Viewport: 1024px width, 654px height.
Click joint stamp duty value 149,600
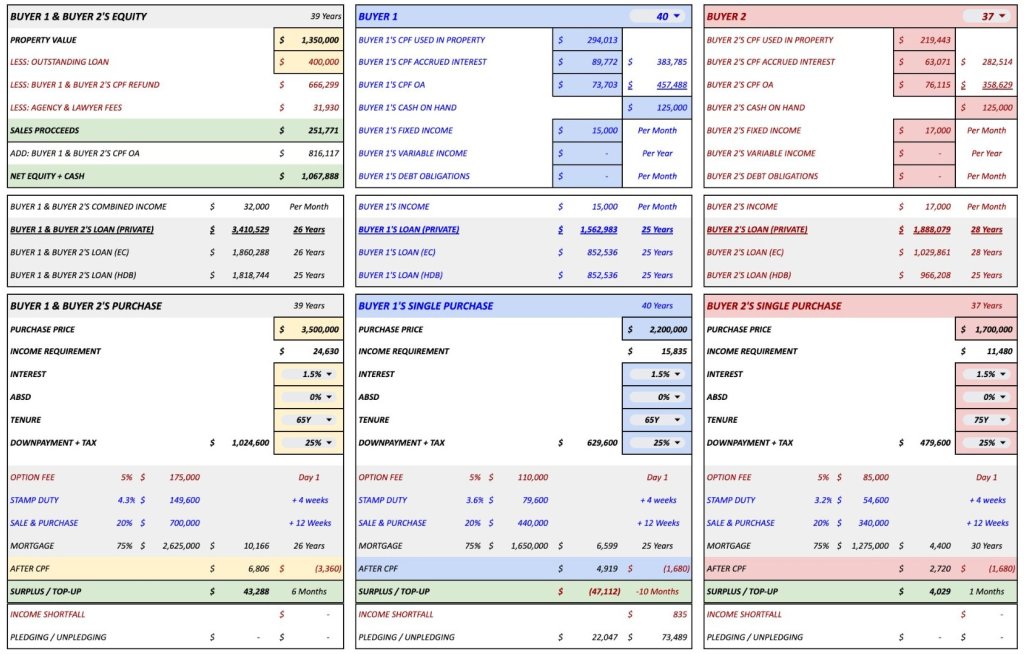click(x=184, y=500)
